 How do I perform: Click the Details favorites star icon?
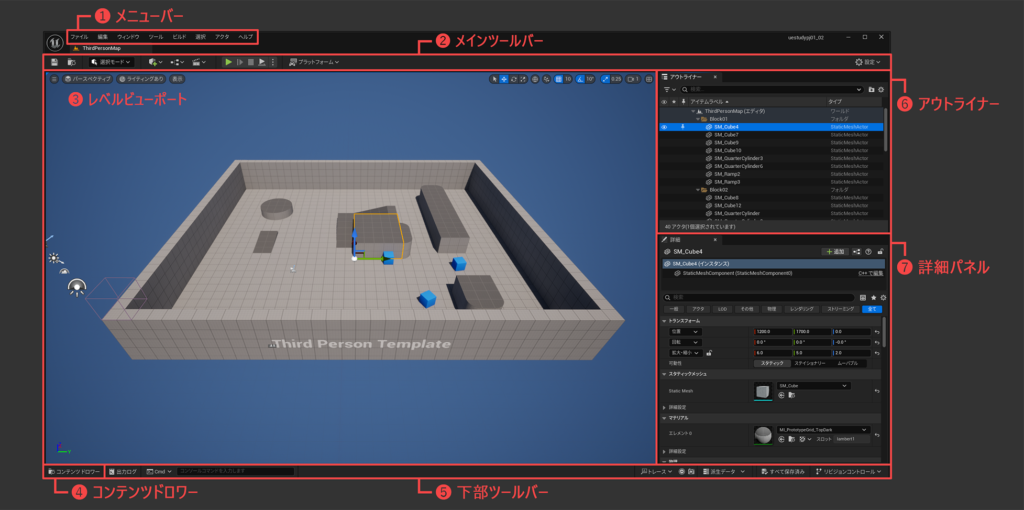click(x=873, y=297)
